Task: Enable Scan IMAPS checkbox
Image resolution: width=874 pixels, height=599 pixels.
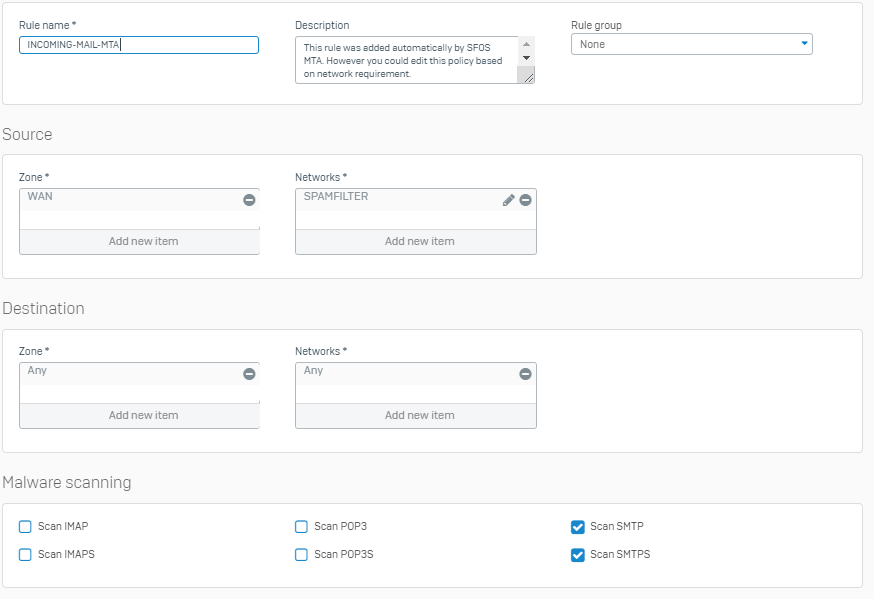Action: pyautogui.click(x=26, y=555)
